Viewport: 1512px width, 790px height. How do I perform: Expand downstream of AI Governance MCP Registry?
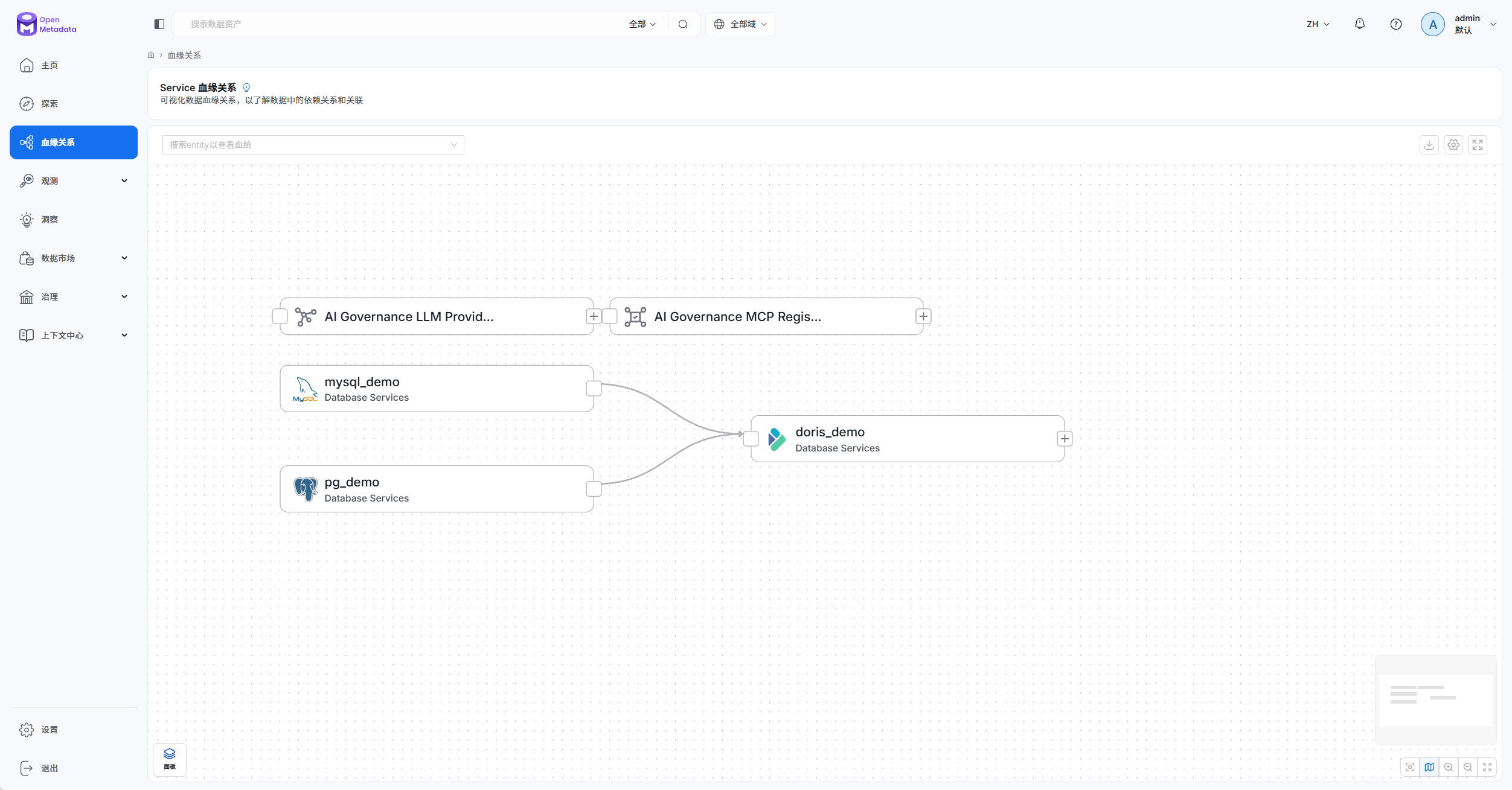(924, 316)
